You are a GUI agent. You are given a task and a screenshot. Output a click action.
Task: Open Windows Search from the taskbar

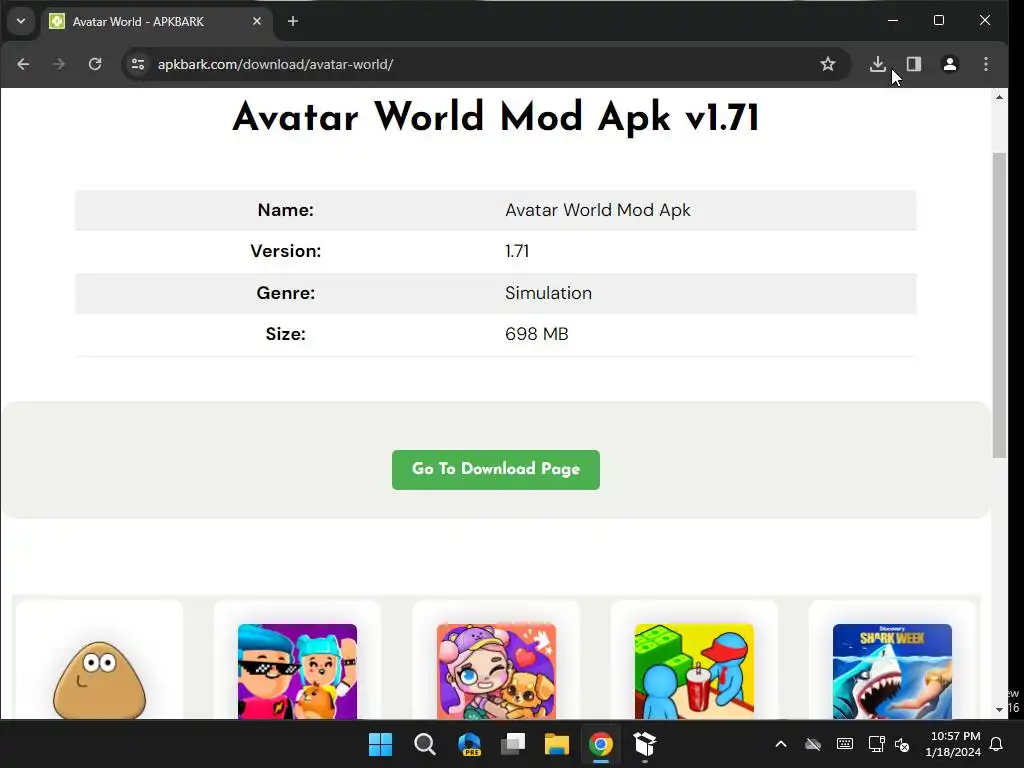tap(424, 744)
